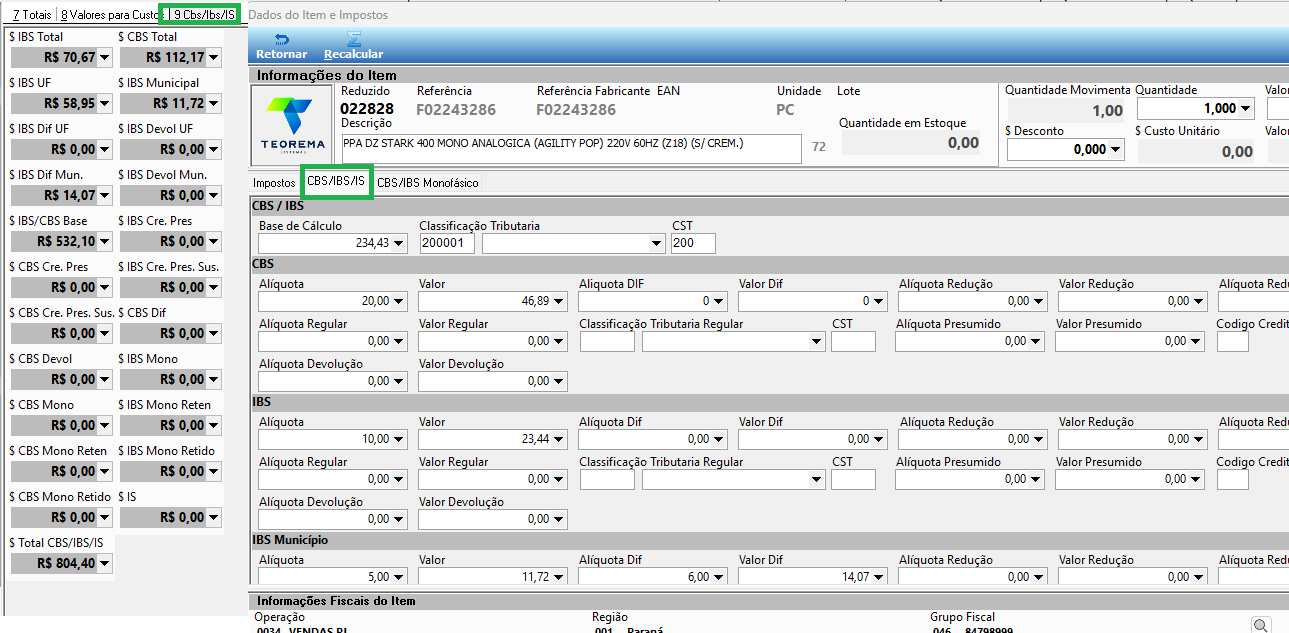Open the CBS Alíquota 20,00 dropdown
This screenshot has width=1289, height=633.
[x=399, y=301]
